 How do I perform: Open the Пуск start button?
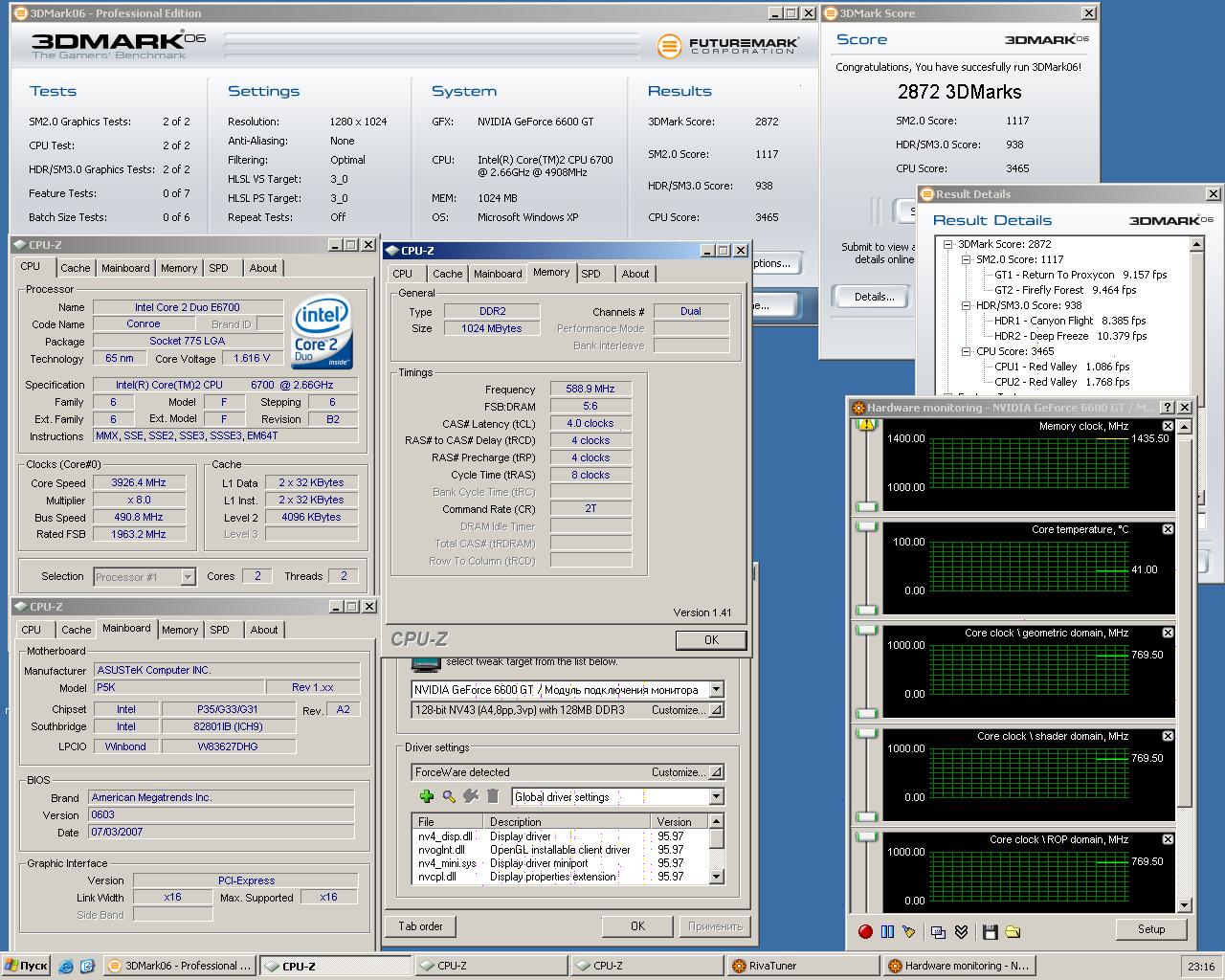[26, 966]
